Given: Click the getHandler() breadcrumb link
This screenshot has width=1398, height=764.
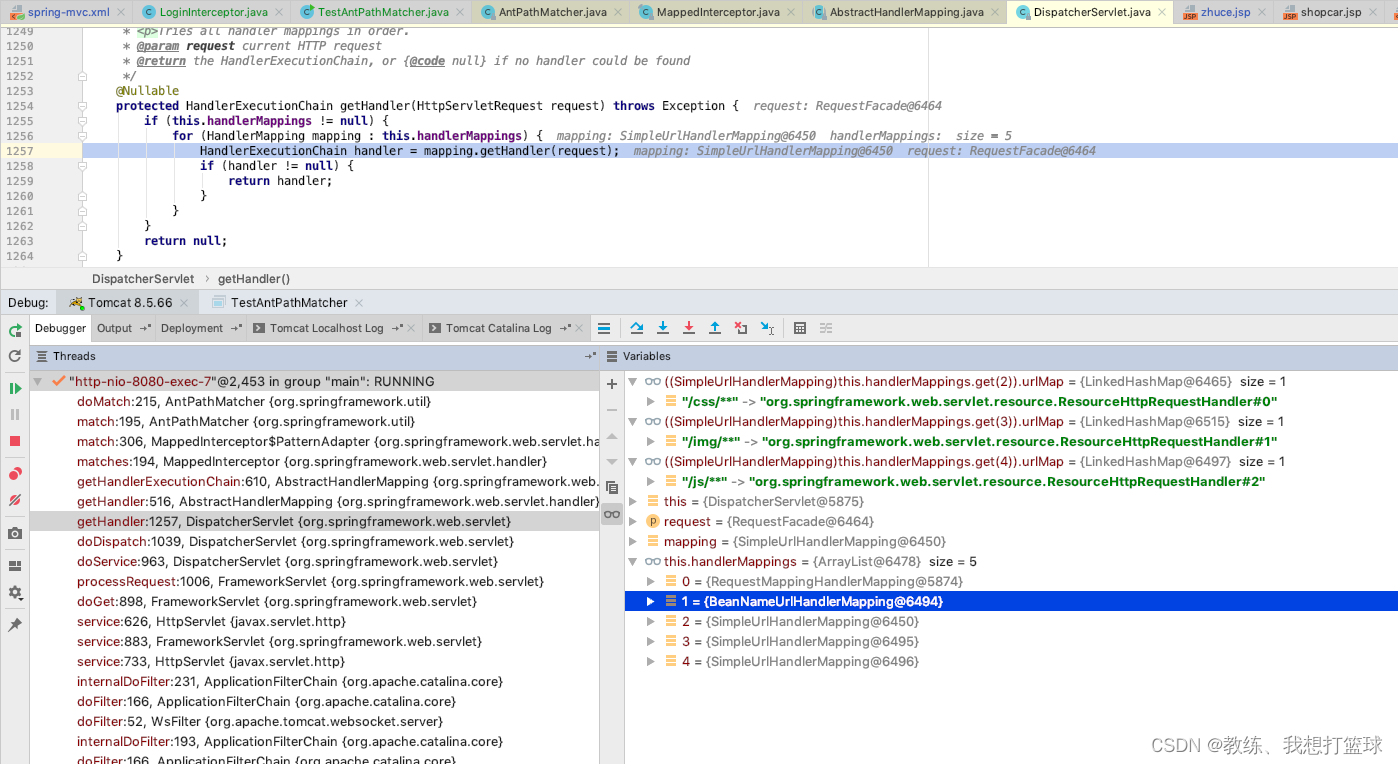Looking at the screenshot, I should [253, 278].
